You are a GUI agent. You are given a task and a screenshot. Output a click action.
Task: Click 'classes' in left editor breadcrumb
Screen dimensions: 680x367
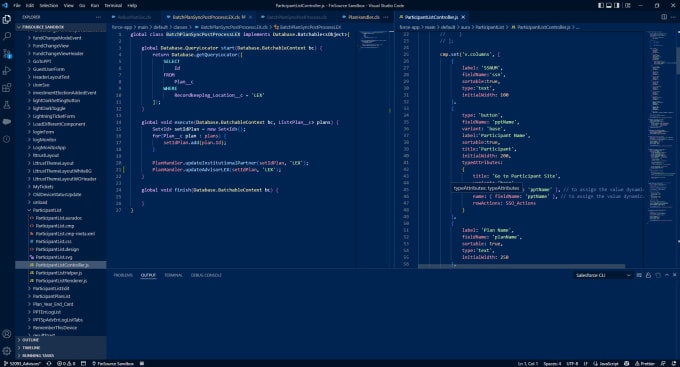(x=180, y=27)
